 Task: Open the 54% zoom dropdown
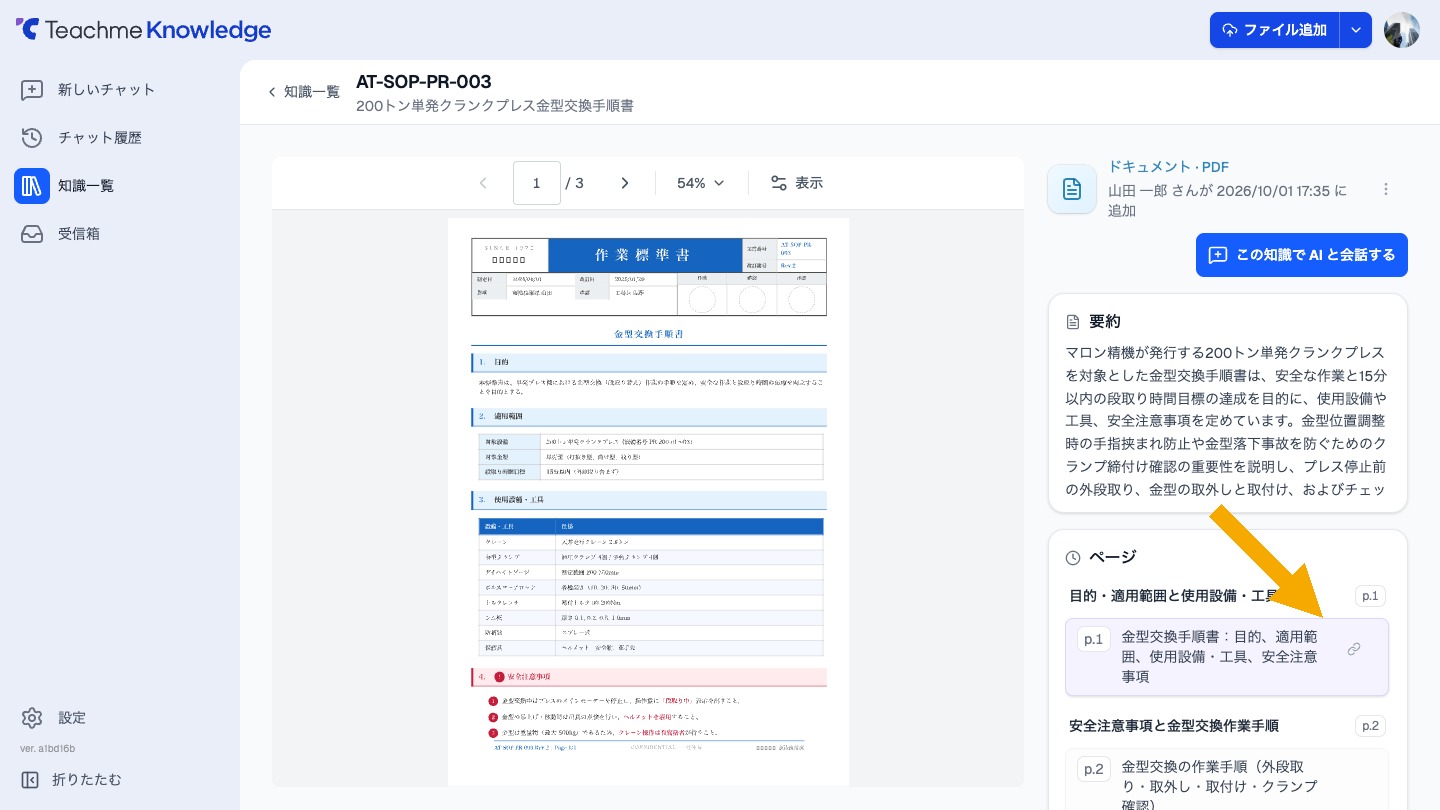click(x=701, y=183)
